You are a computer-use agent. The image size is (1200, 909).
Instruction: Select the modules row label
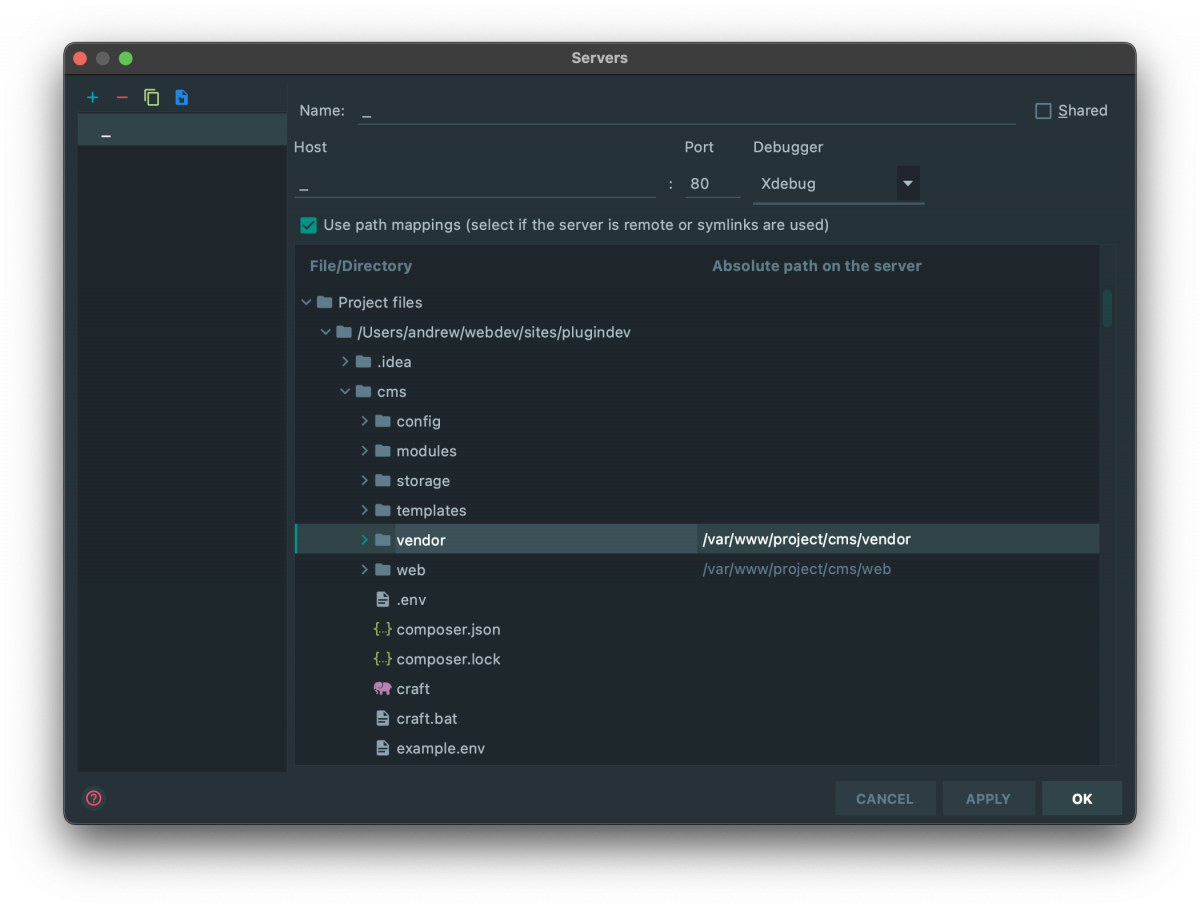(426, 451)
